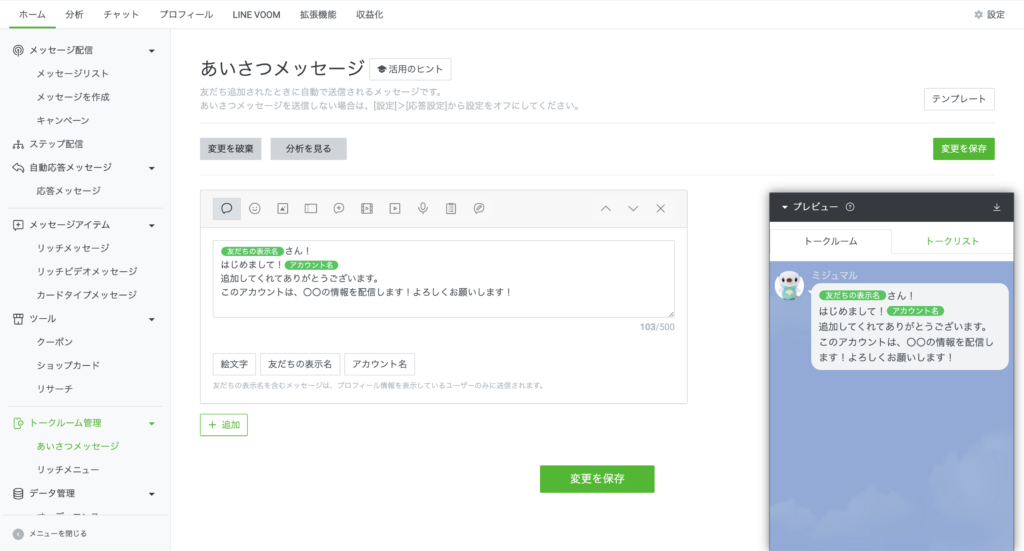
Task: Collapse the トークルーム管理 sidebar section
Action: pyautogui.click(x=151, y=423)
